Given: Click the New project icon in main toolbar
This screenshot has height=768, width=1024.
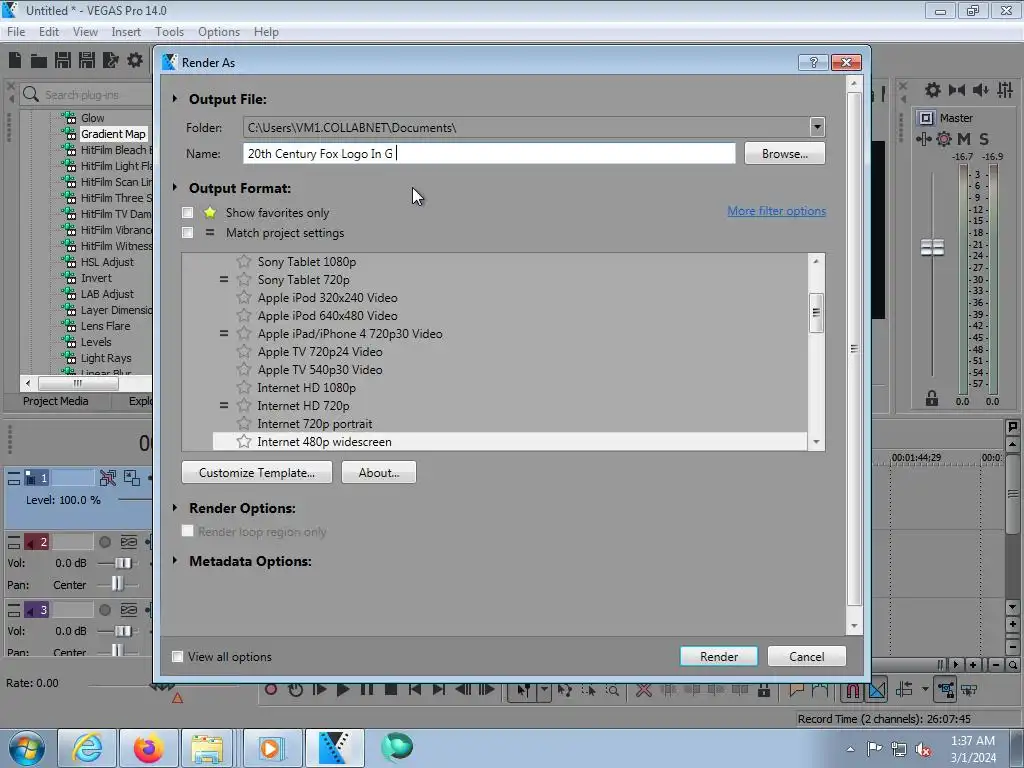Looking at the screenshot, I should point(15,61).
